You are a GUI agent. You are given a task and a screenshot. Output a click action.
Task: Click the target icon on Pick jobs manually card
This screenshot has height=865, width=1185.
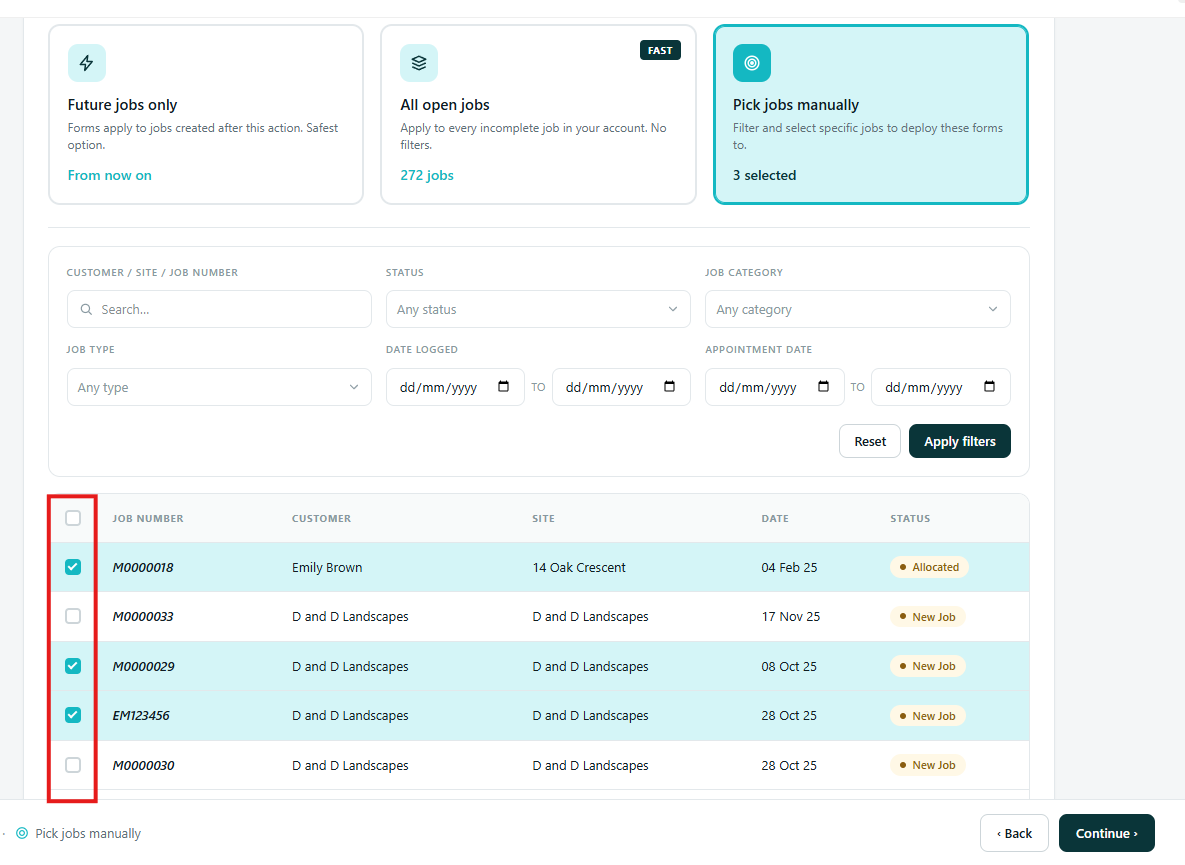pos(751,63)
